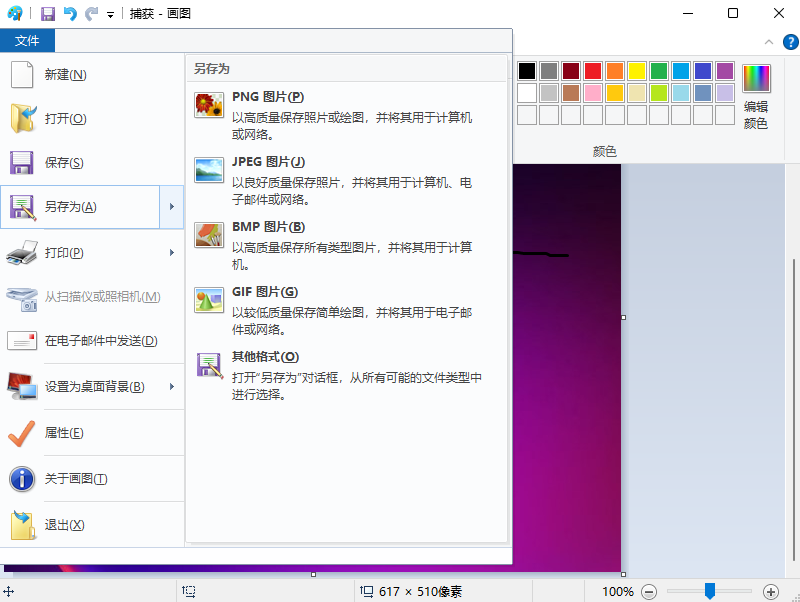The image size is (800, 602).
Task: Click the Help question mark icon
Action: click(790, 42)
